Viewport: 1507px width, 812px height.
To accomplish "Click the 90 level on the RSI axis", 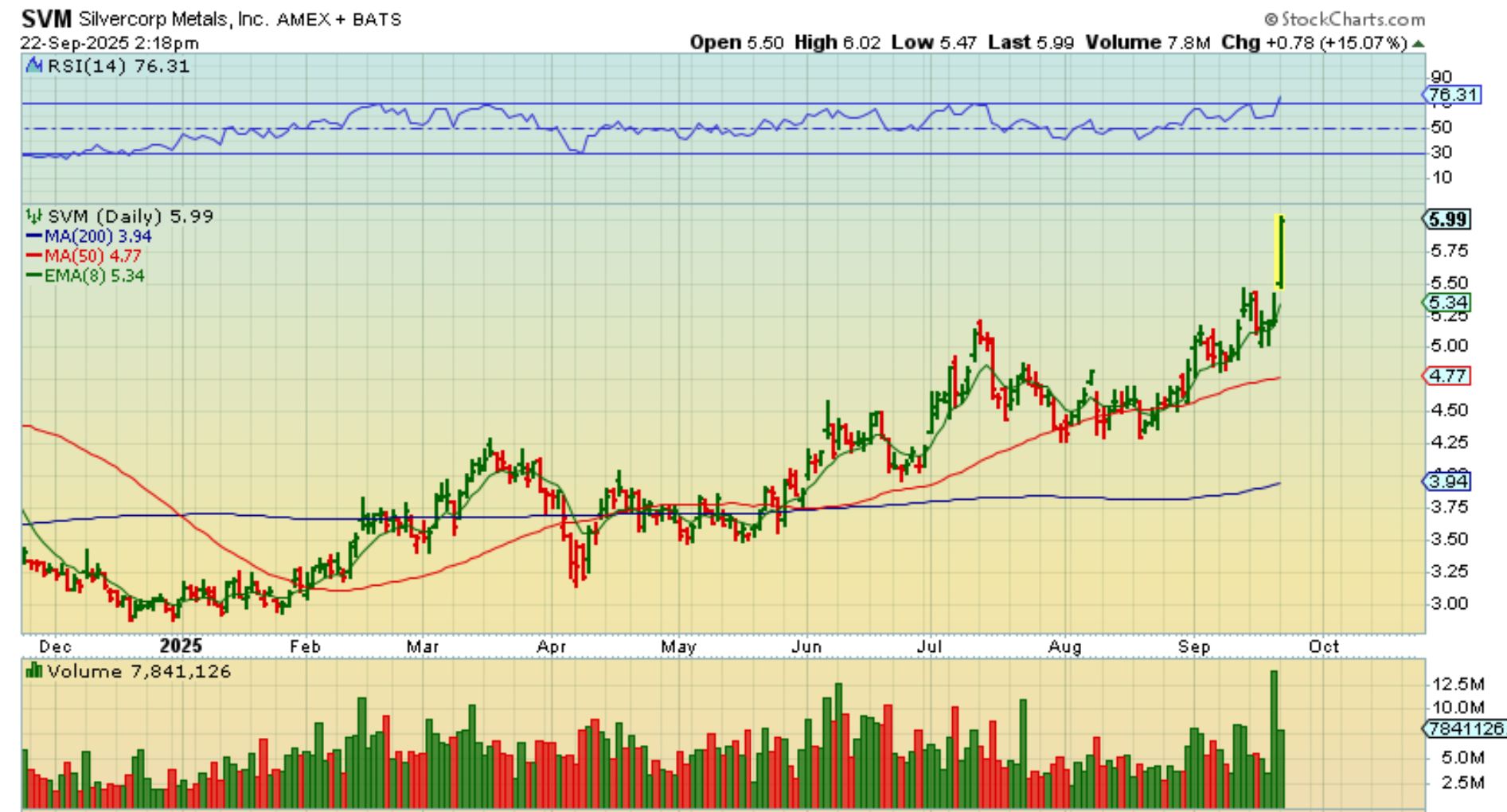I will [x=1442, y=77].
